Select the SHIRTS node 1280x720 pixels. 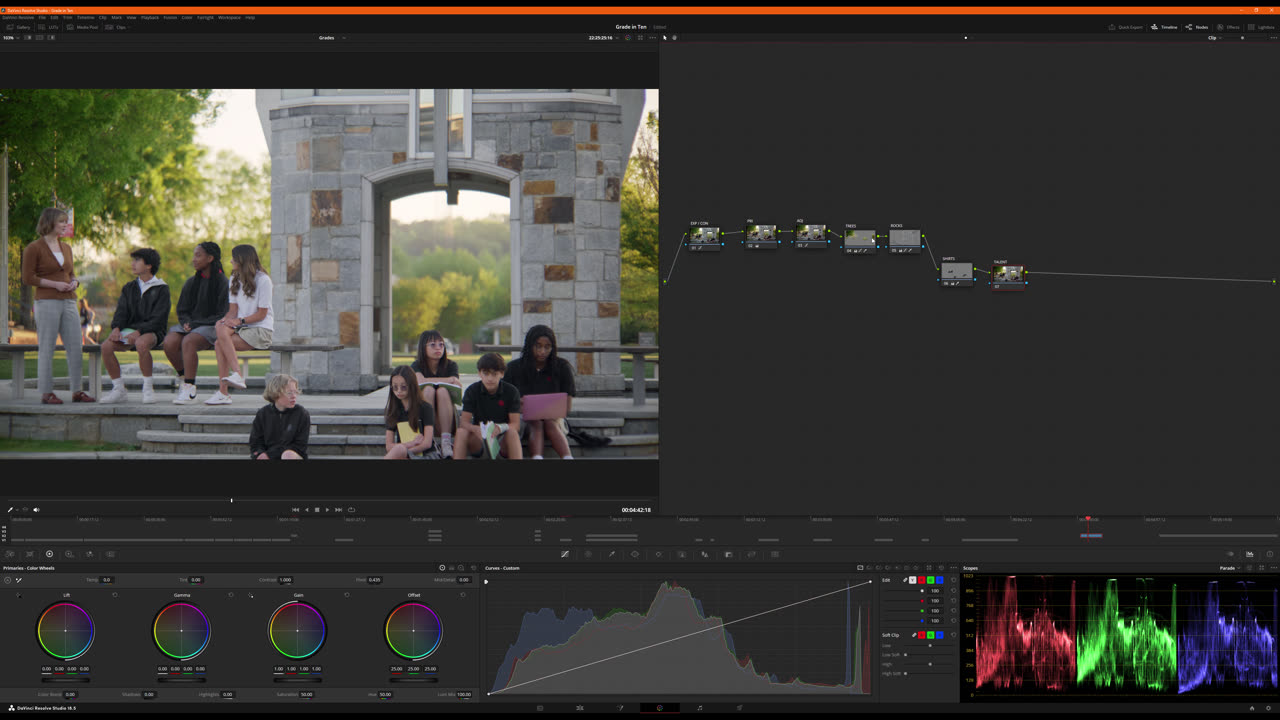[957, 272]
